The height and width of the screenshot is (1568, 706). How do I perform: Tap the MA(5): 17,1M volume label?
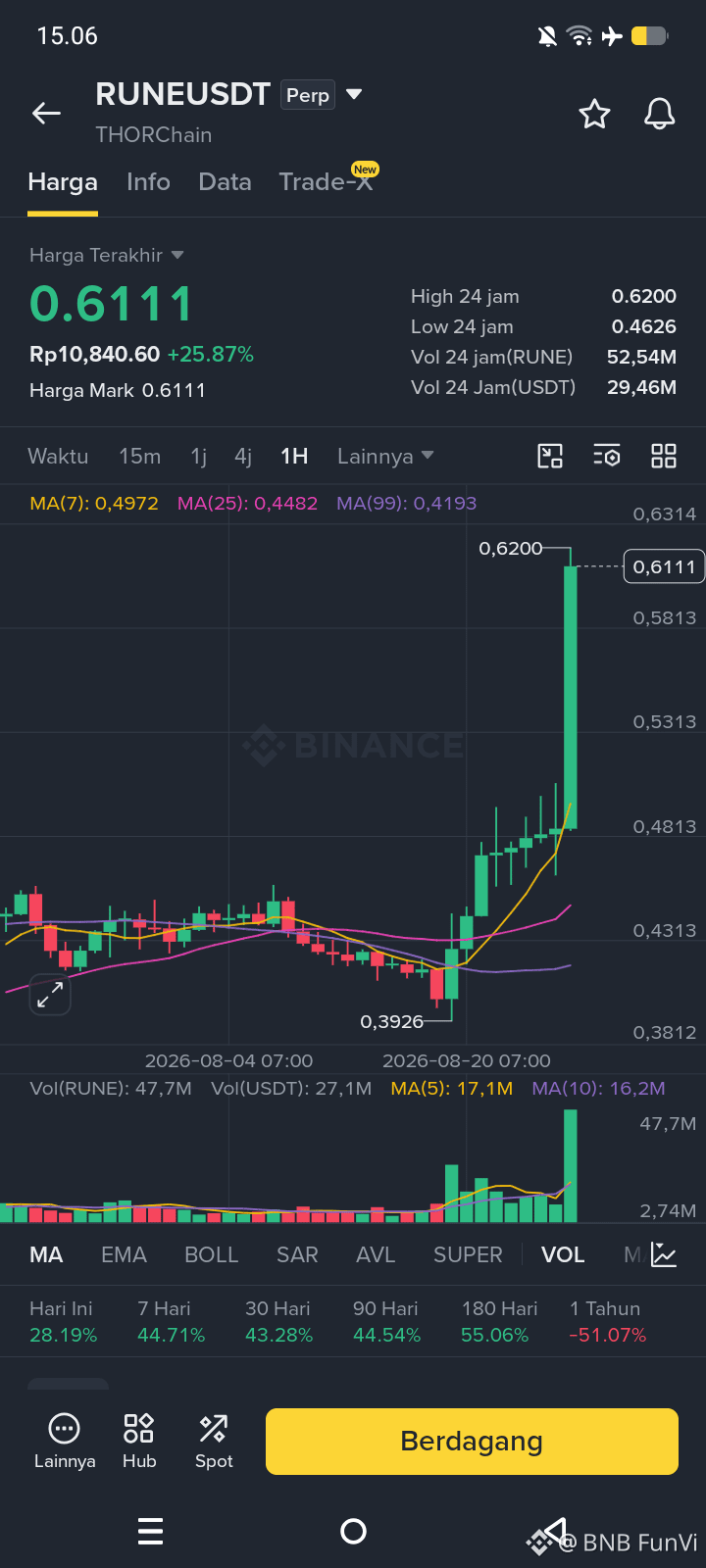452,1088
